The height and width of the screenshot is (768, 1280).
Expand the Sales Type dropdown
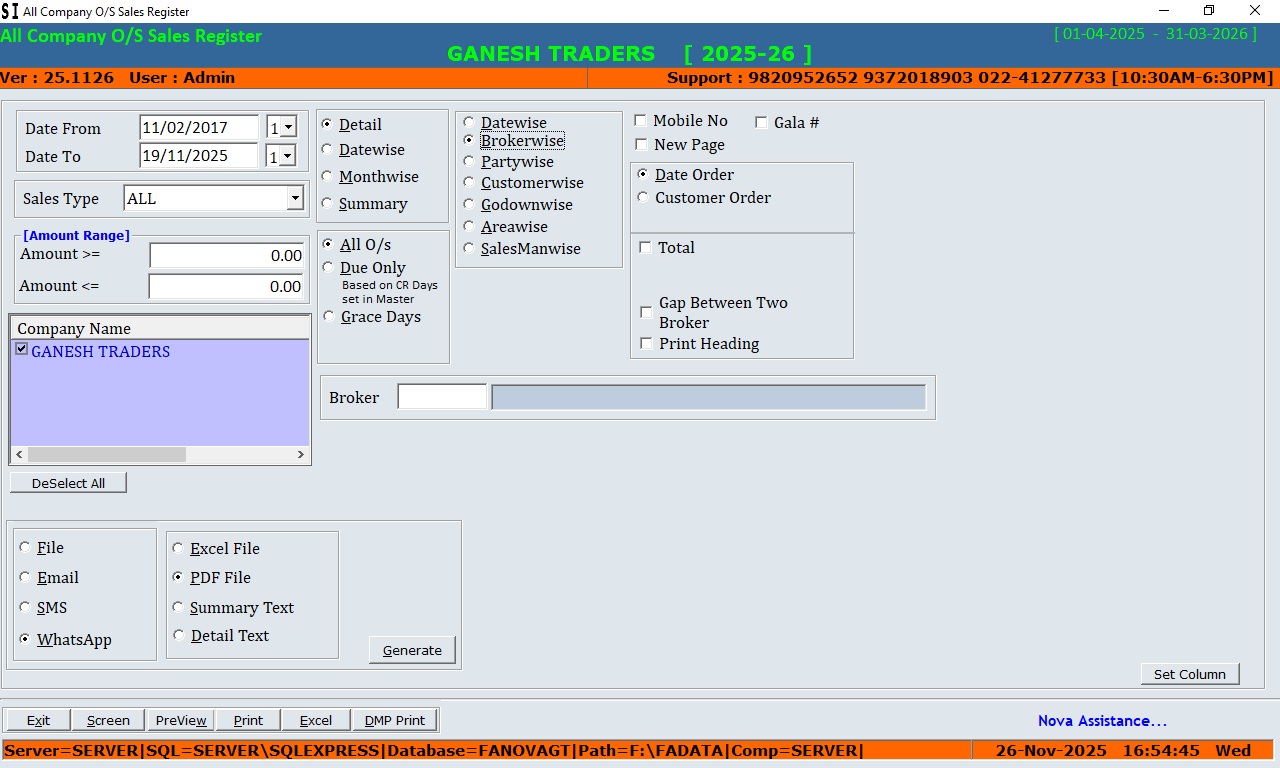[294, 199]
